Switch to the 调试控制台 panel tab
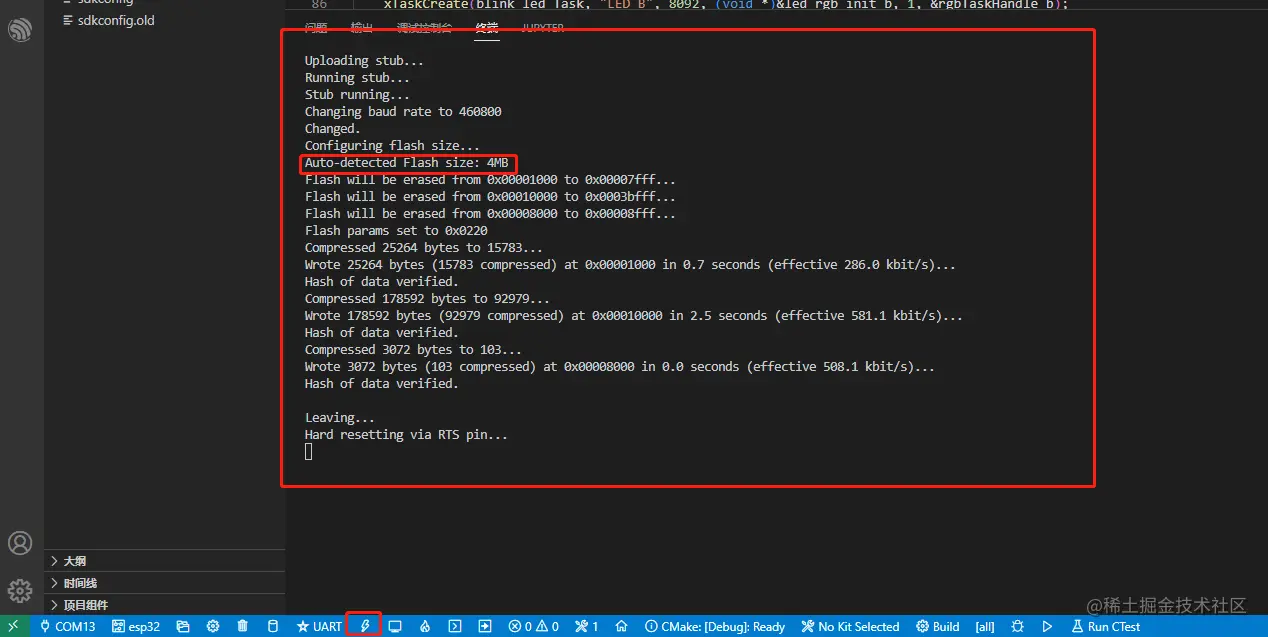 click(x=424, y=28)
